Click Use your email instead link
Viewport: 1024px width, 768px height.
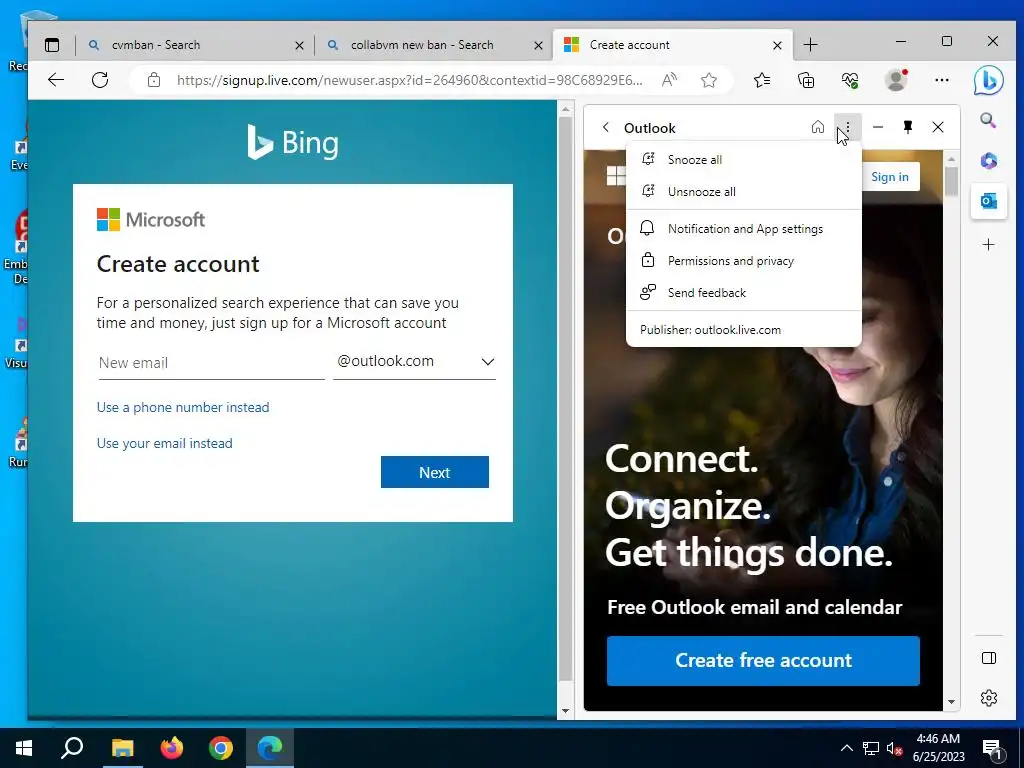(165, 443)
